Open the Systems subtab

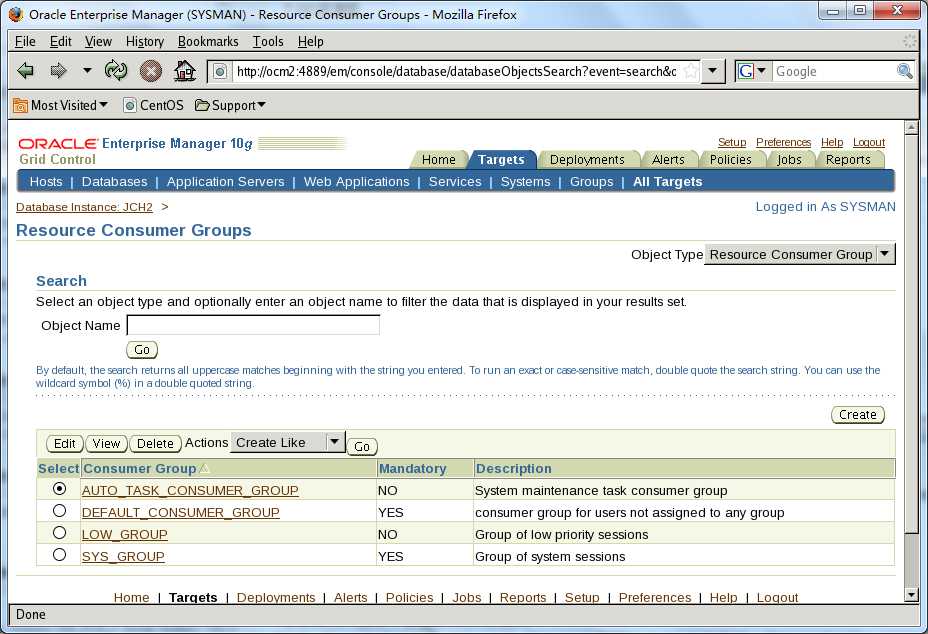526,182
